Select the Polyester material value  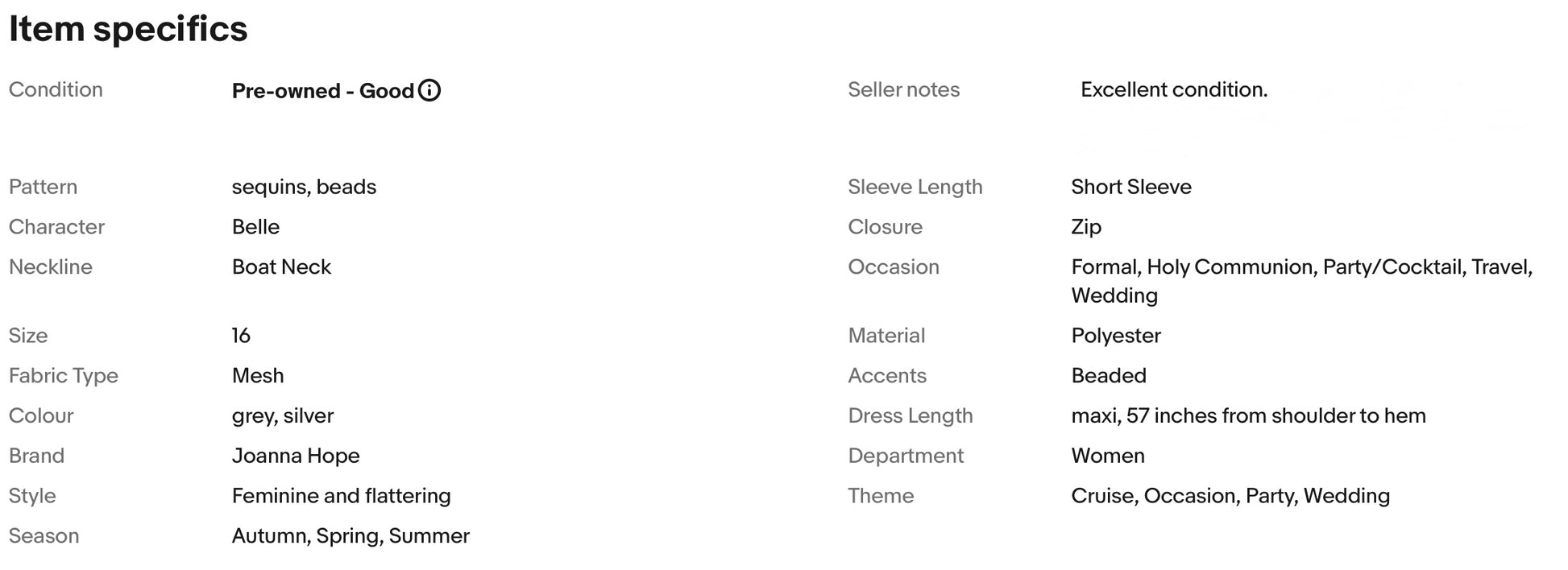click(x=1115, y=336)
